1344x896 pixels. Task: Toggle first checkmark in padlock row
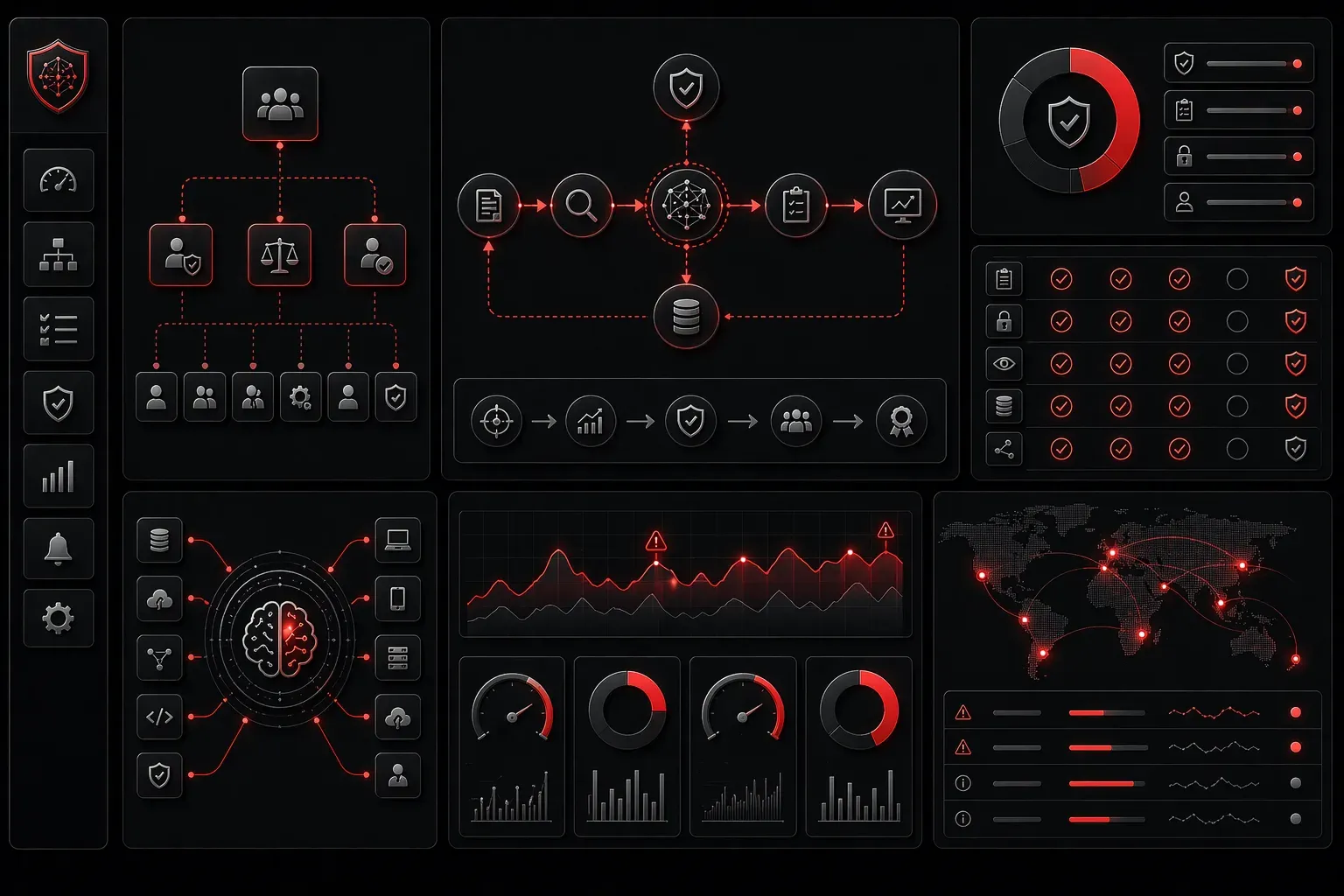point(1061,321)
